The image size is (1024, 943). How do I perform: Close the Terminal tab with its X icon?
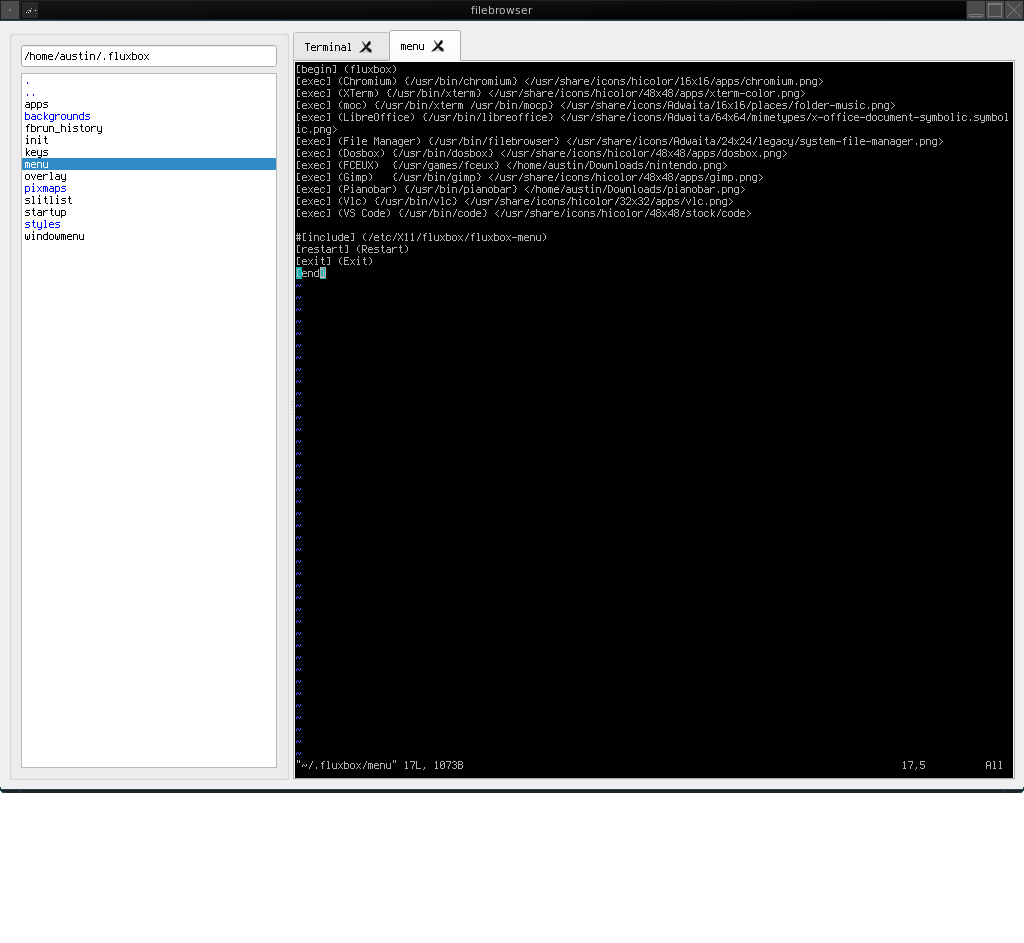pyautogui.click(x=366, y=45)
